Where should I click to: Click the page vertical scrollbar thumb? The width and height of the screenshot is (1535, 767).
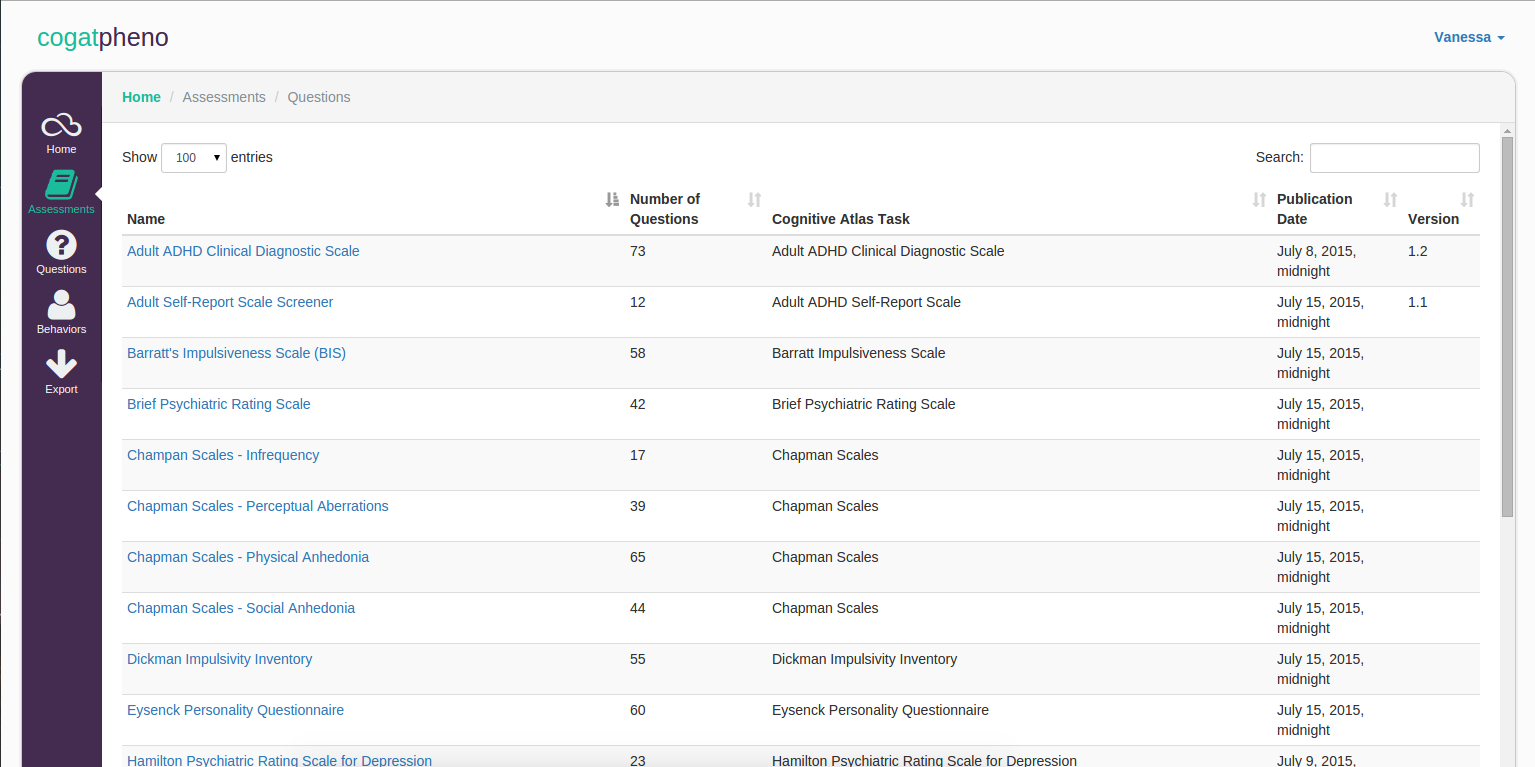point(1508,327)
